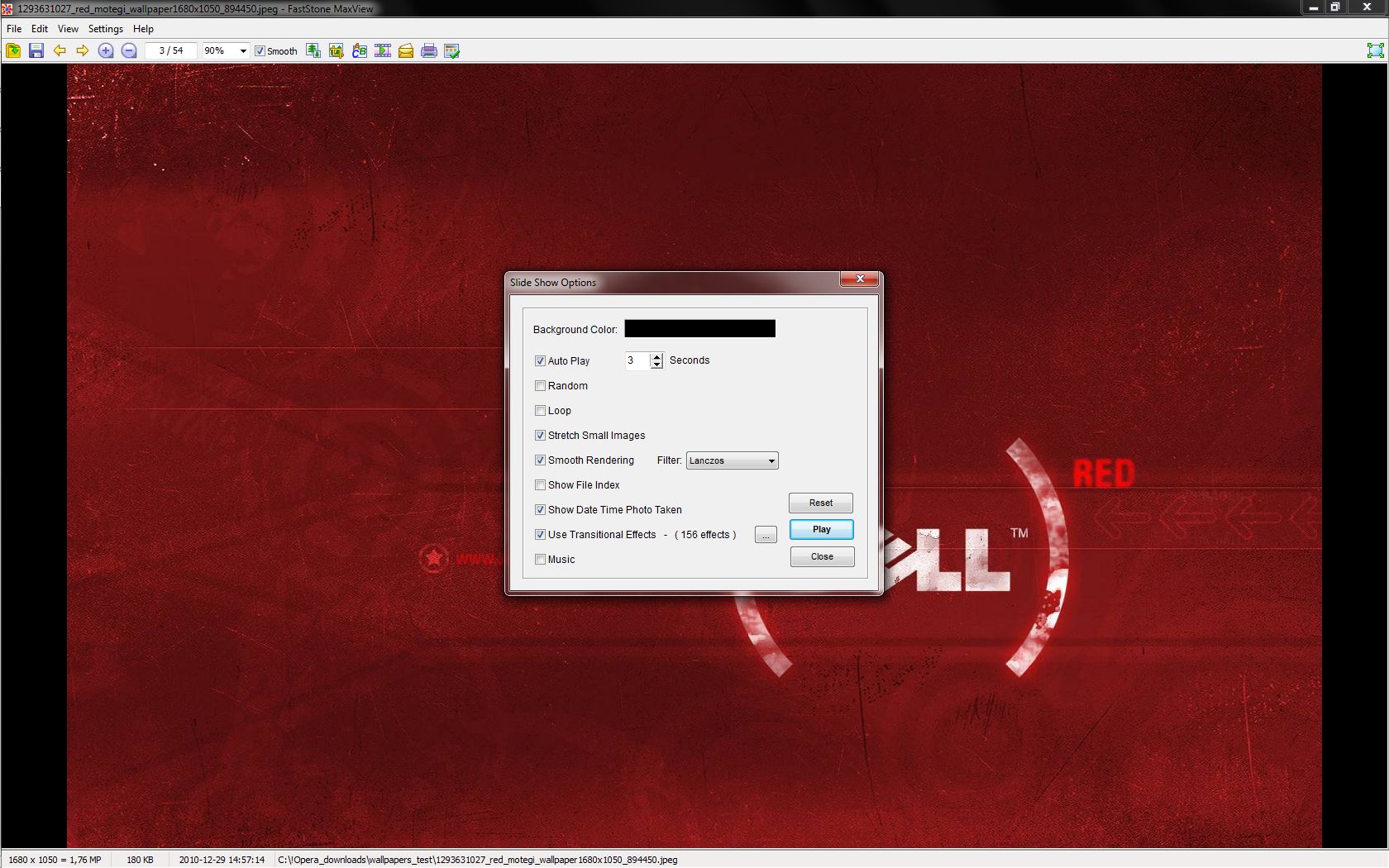
Task: Click the "( 156 effects )" label
Action: coord(705,535)
